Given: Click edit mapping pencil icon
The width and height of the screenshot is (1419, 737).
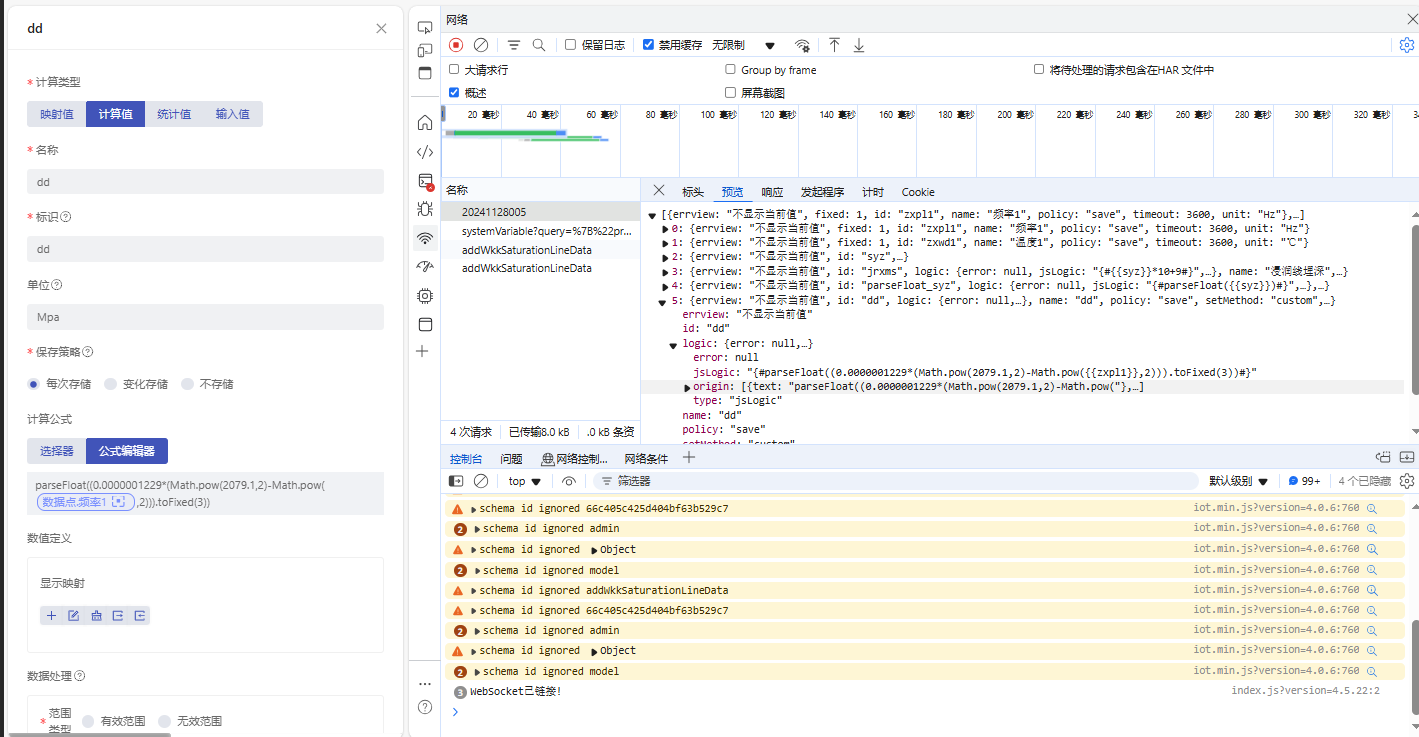Looking at the screenshot, I should pyautogui.click(x=73, y=616).
